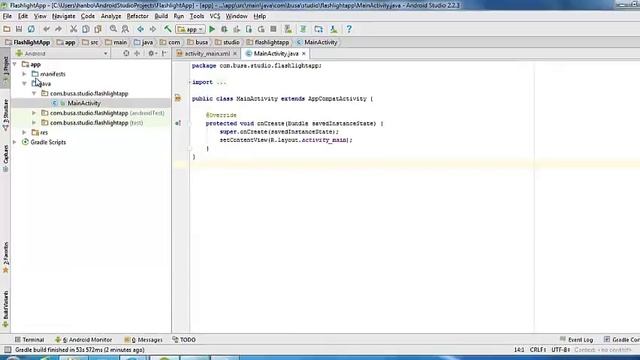
Task: Click the CRLF line separator status
Action: [x=538, y=350]
